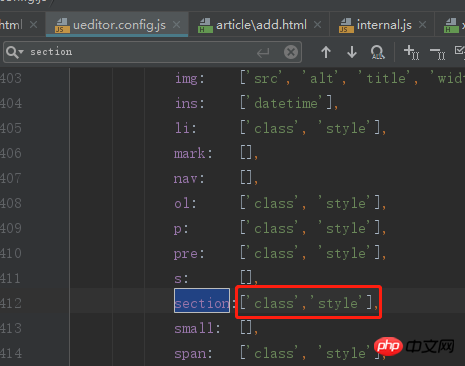
Task: Click the new line arrow in search
Action: coord(263,52)
